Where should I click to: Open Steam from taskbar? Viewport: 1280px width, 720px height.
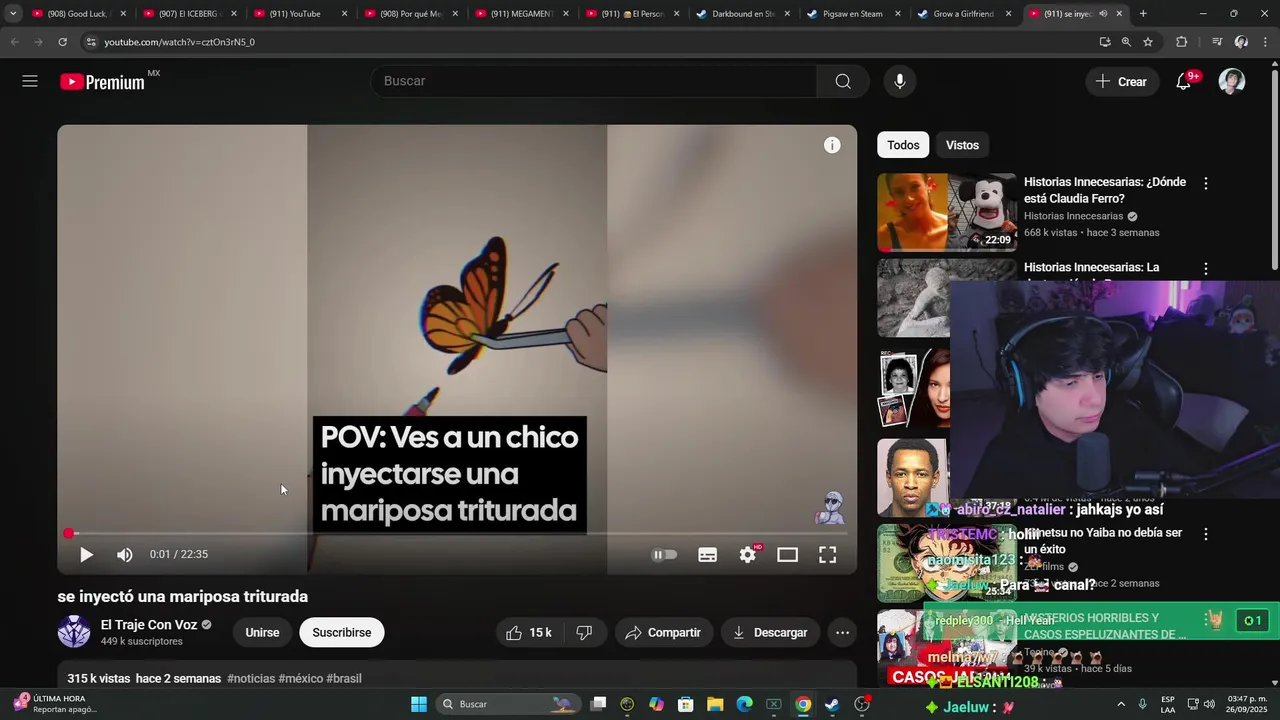(832, 704)
